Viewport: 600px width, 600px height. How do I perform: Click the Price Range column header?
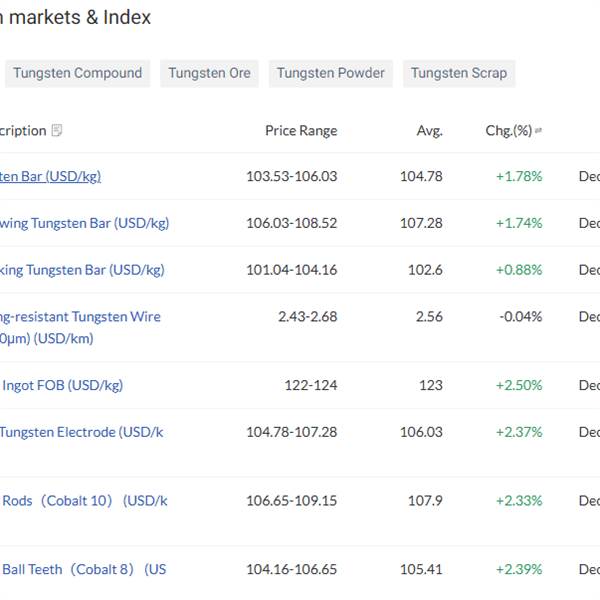(301, 131)
